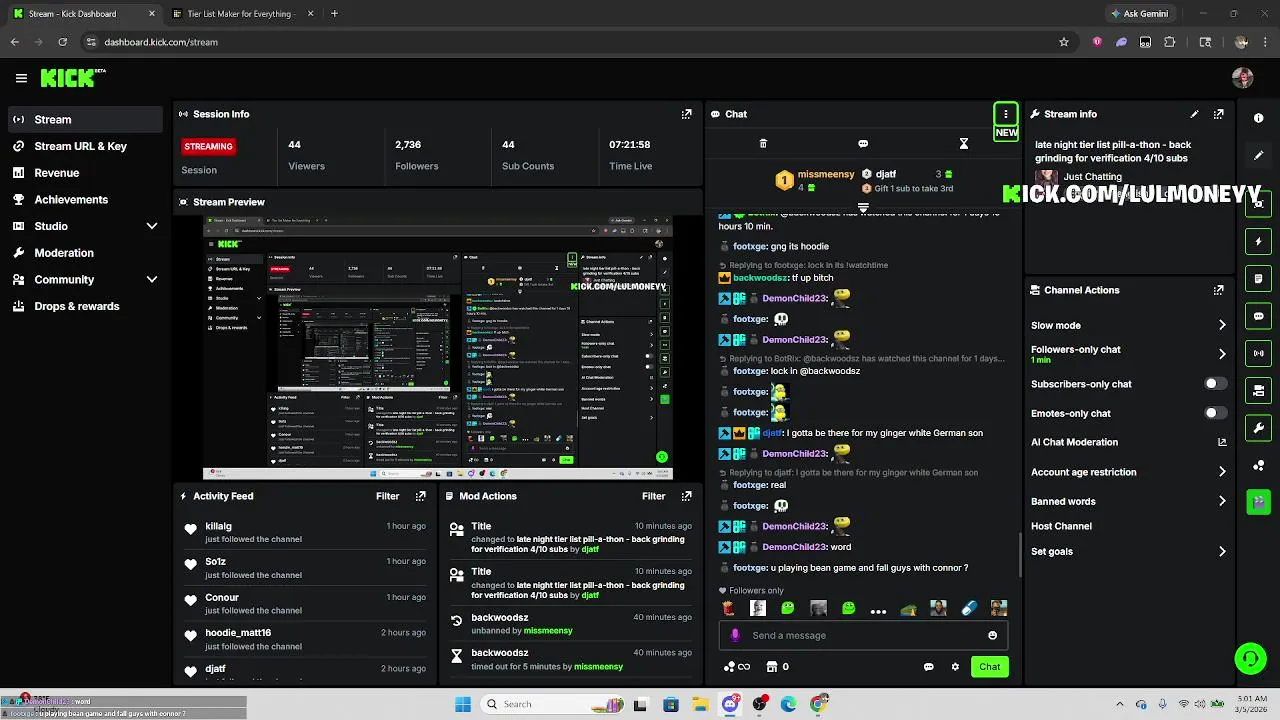Click missmeensy in the backwoodsz unbanned entry
Viewport: 1280px width, 720px height.
pyautogui.click(x=547, y=631)
